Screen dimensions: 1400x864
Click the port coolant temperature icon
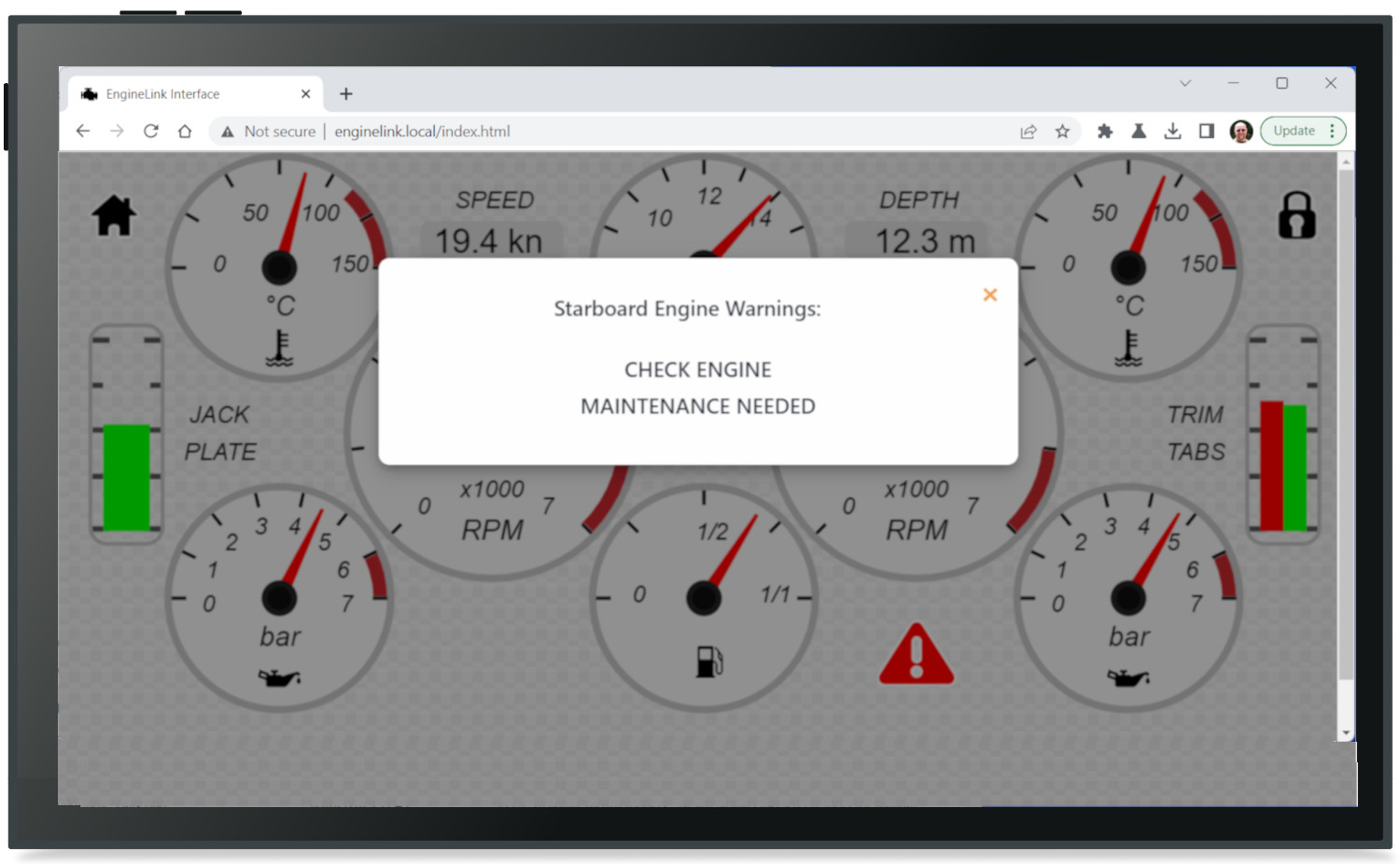pyautogui.click(x=279, y=349)
